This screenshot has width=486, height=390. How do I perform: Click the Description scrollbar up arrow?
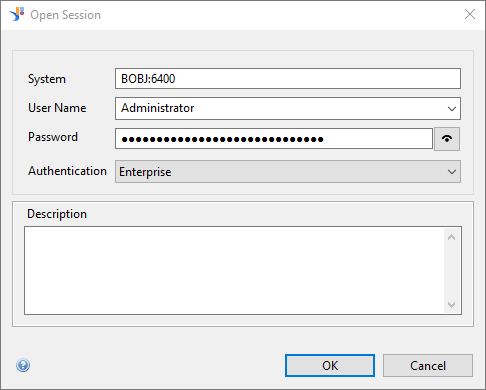point(452,237)
